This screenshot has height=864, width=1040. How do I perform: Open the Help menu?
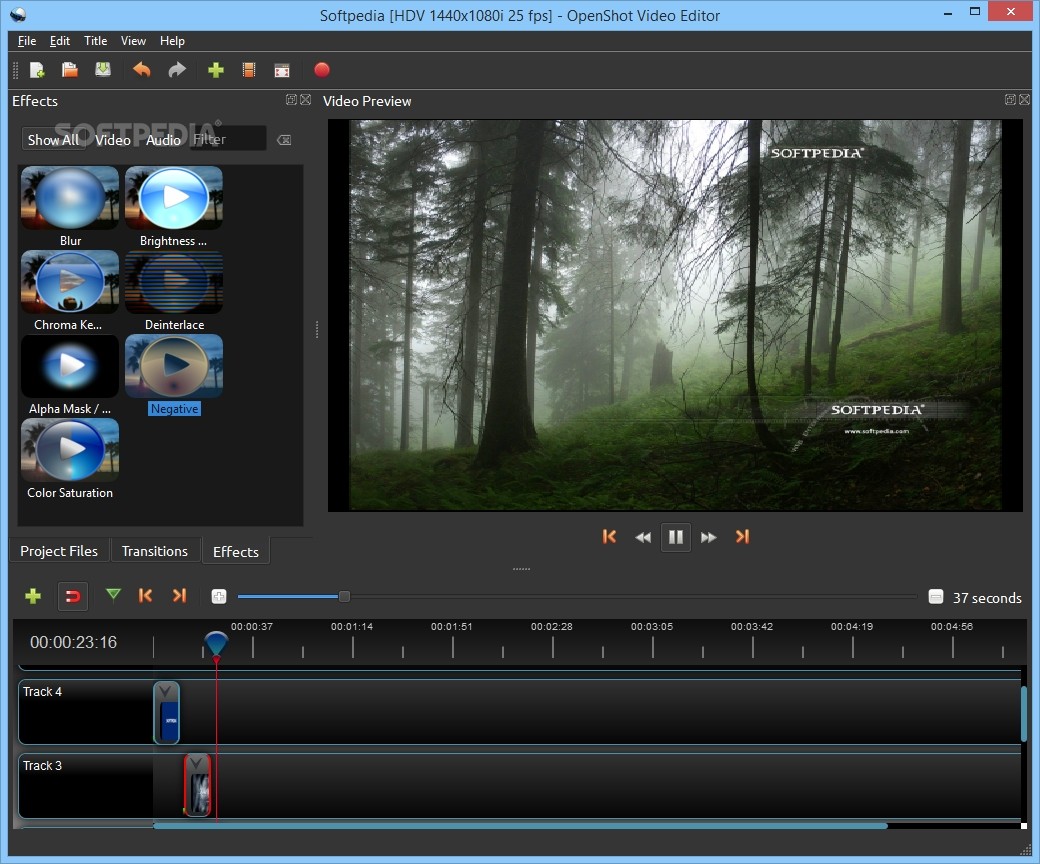tap(172, 41)
